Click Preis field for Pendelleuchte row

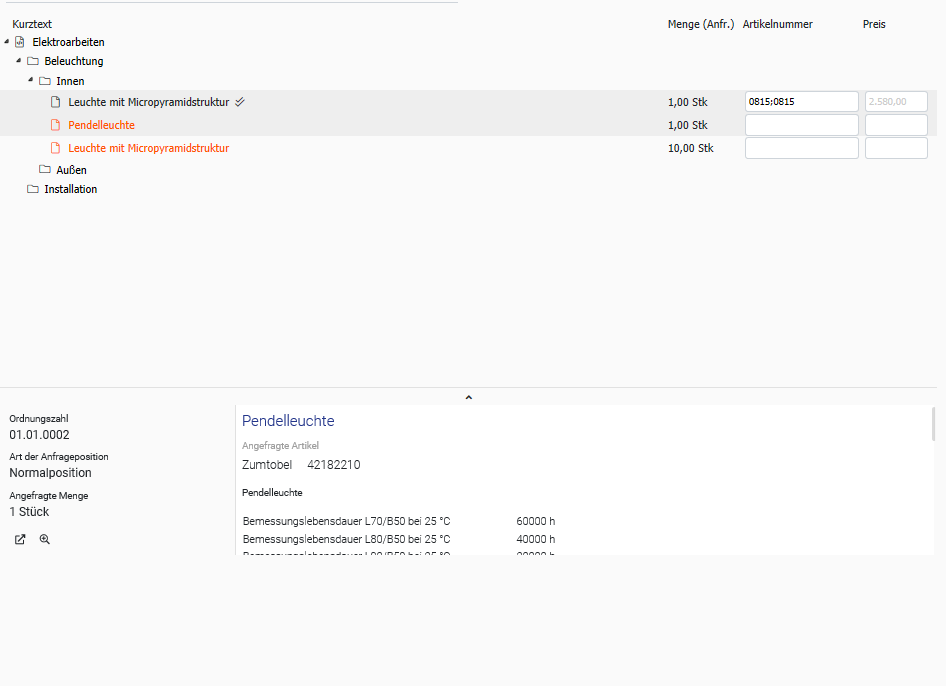(x=895, y=125)
